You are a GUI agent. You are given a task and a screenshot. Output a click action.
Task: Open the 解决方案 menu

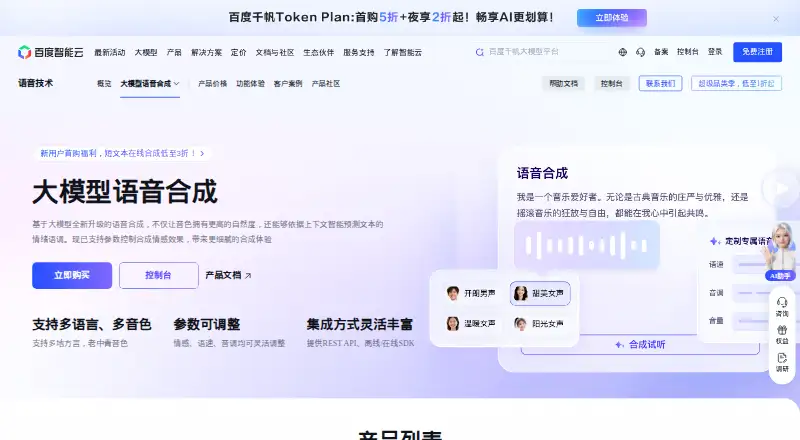207,53
